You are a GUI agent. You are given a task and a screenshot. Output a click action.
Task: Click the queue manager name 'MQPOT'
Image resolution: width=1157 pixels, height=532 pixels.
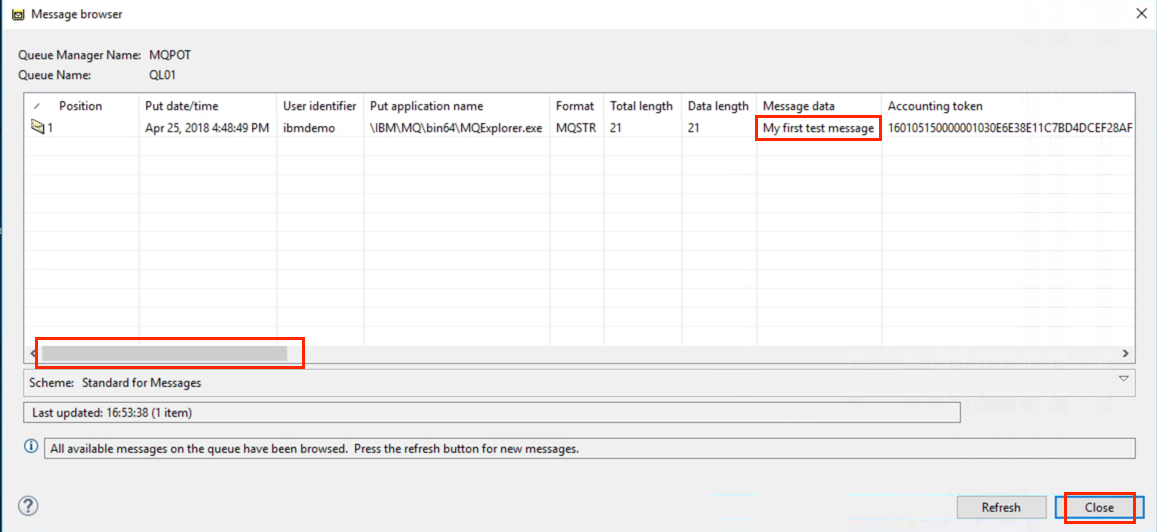pos(170,55)
